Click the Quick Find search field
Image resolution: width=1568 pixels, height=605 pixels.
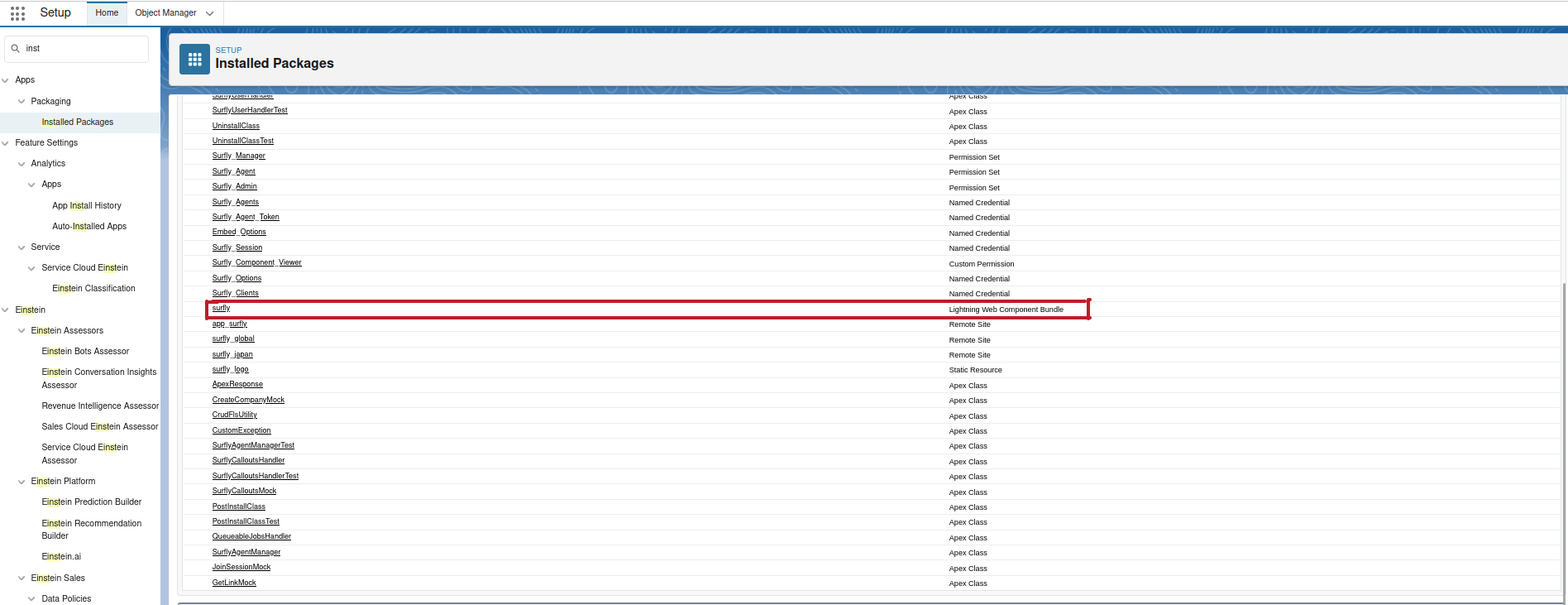tap(83, 49)
